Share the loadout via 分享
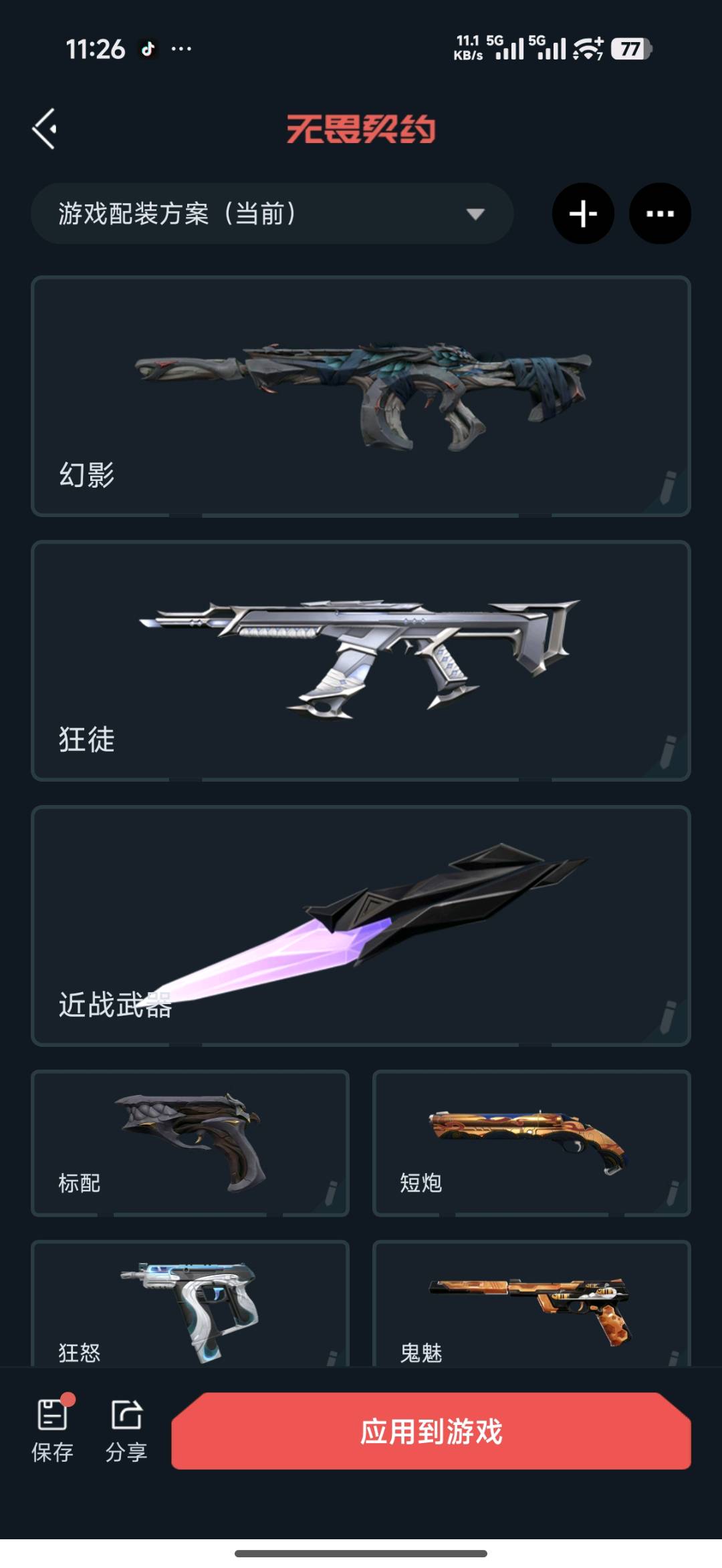This screenshot has width=722, height=1568. click(x=126, y=1430)
